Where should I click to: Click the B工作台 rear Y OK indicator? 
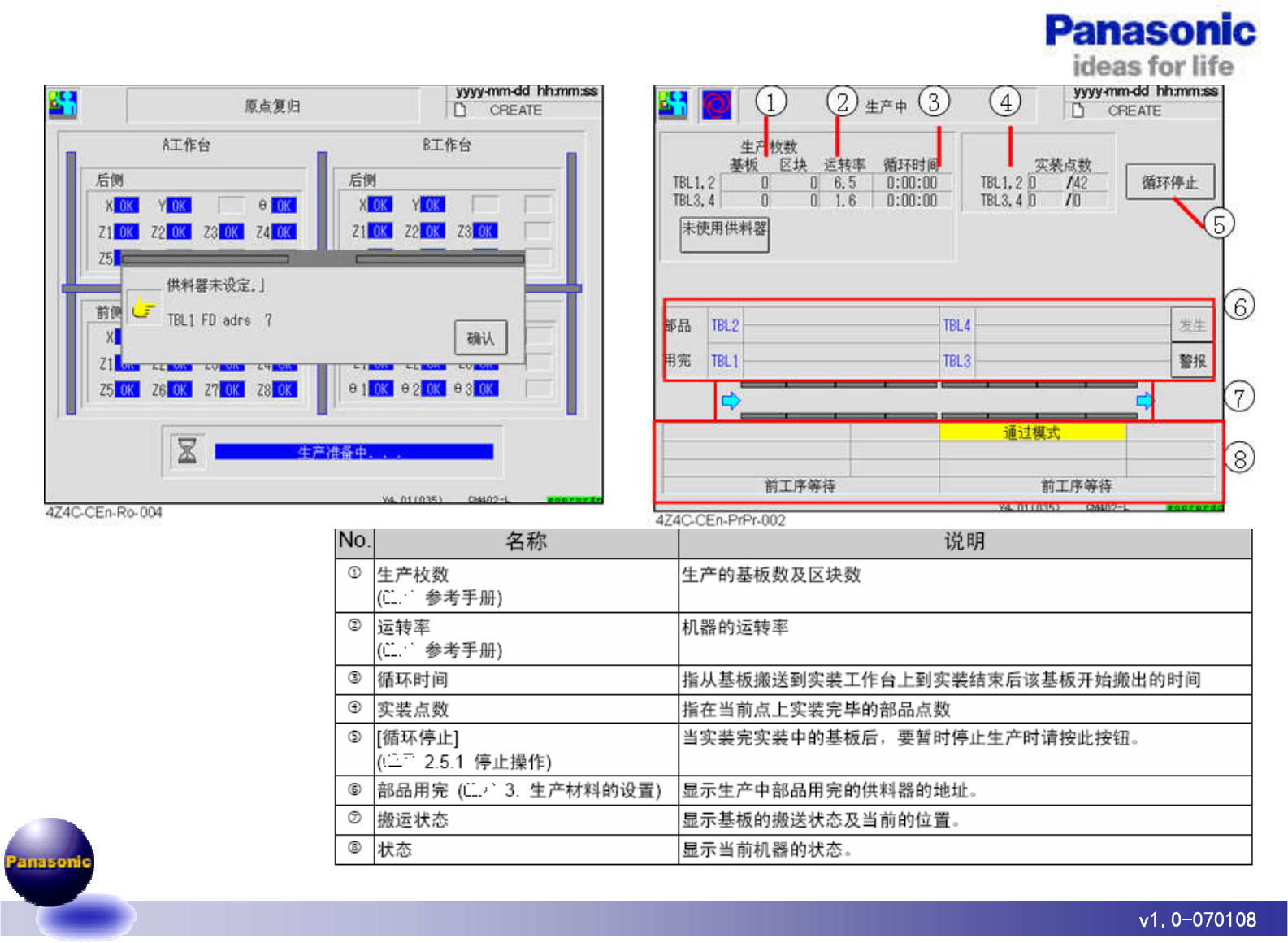point(432,205)
